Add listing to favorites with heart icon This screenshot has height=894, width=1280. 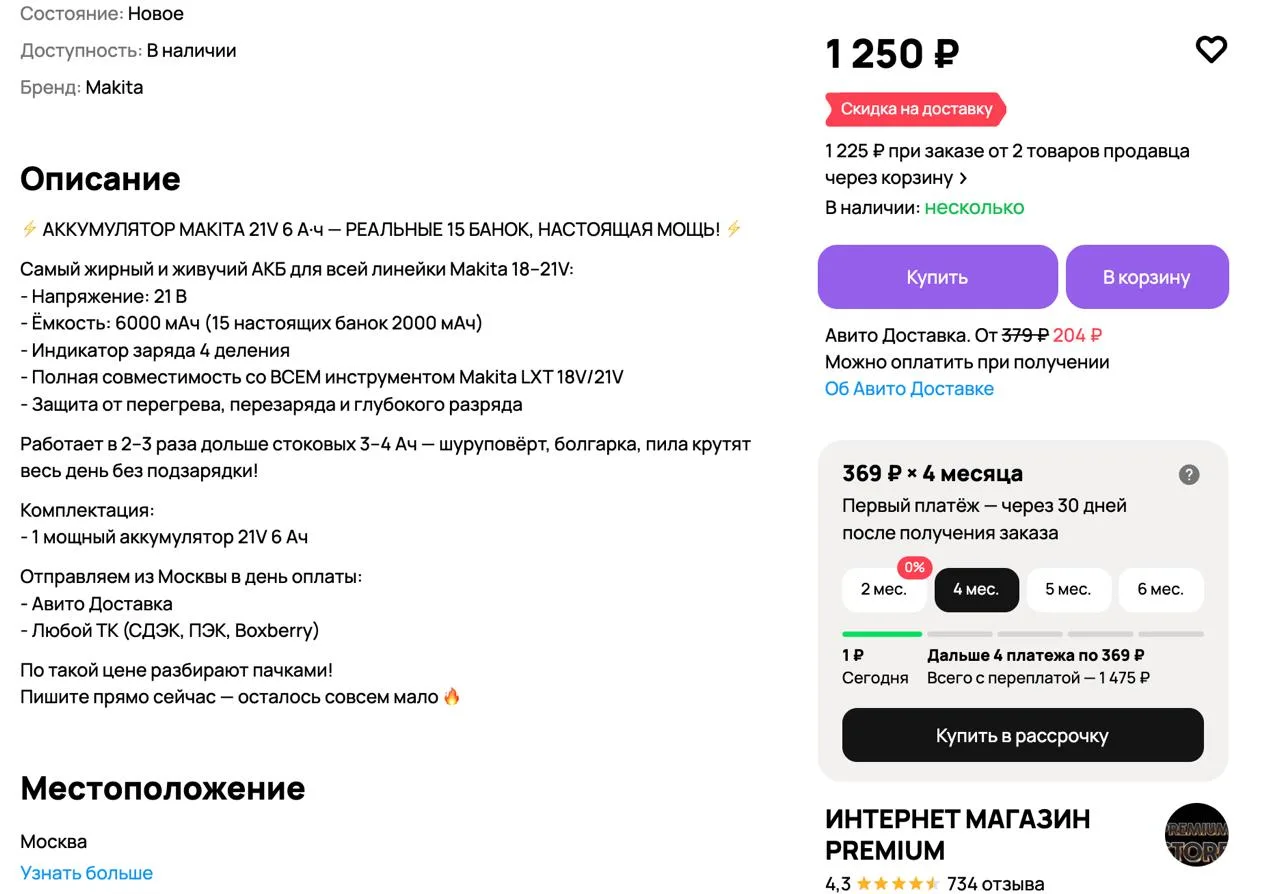1211,49
